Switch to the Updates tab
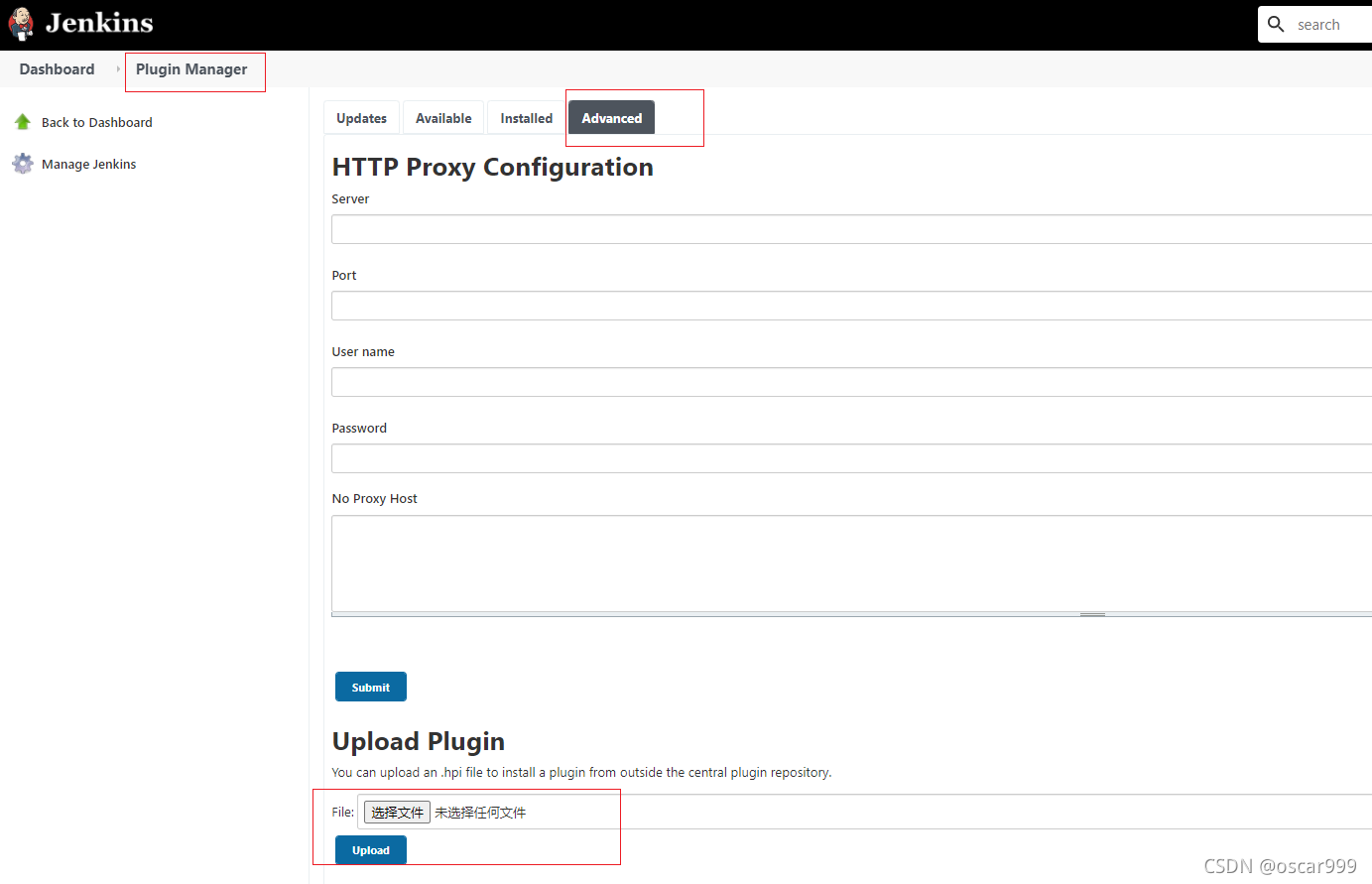 (361, 118)
